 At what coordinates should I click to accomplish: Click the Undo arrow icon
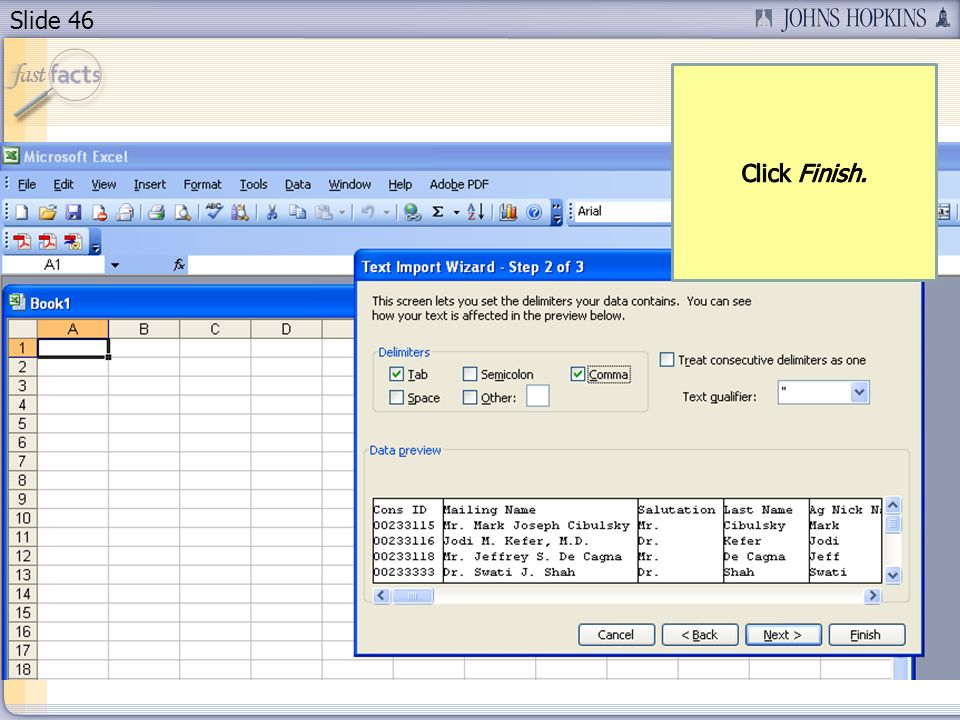tap(367, 212)
